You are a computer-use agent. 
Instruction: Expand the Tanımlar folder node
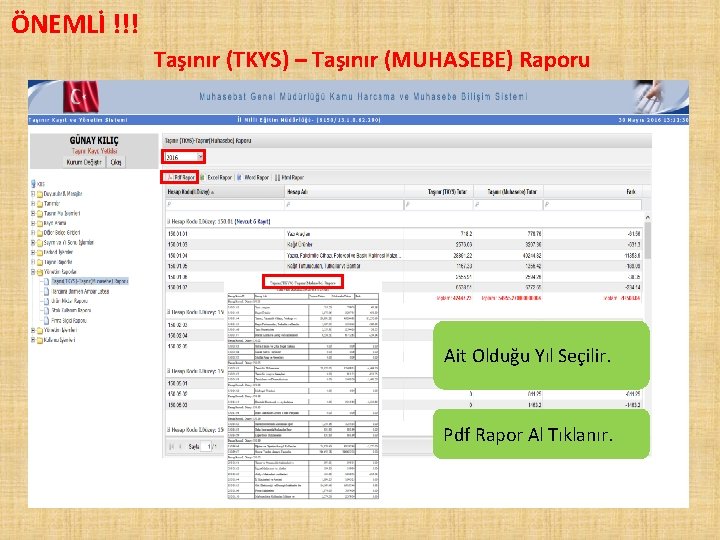33,203
